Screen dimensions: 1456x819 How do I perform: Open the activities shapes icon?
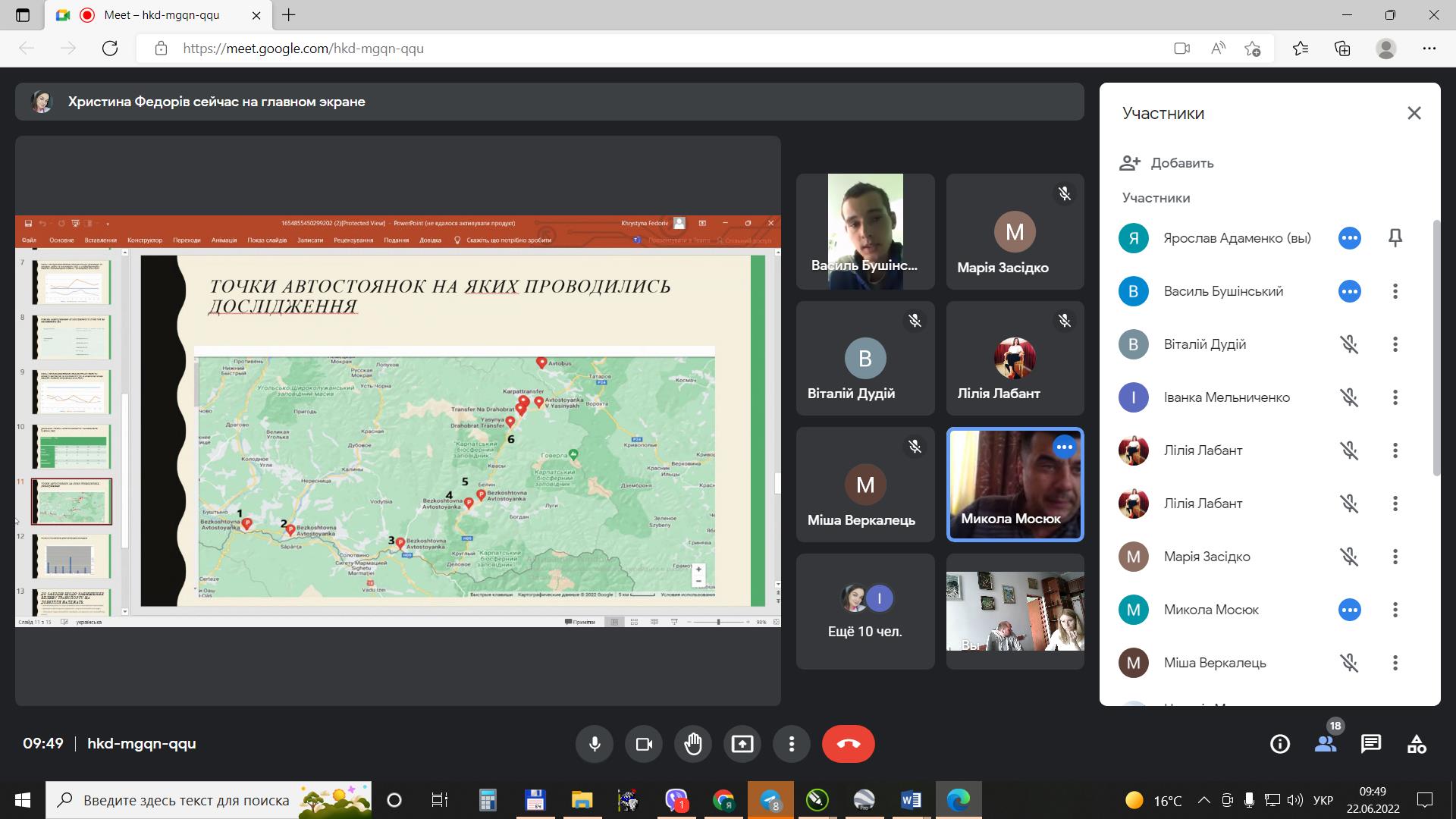tap(1417, 744)
